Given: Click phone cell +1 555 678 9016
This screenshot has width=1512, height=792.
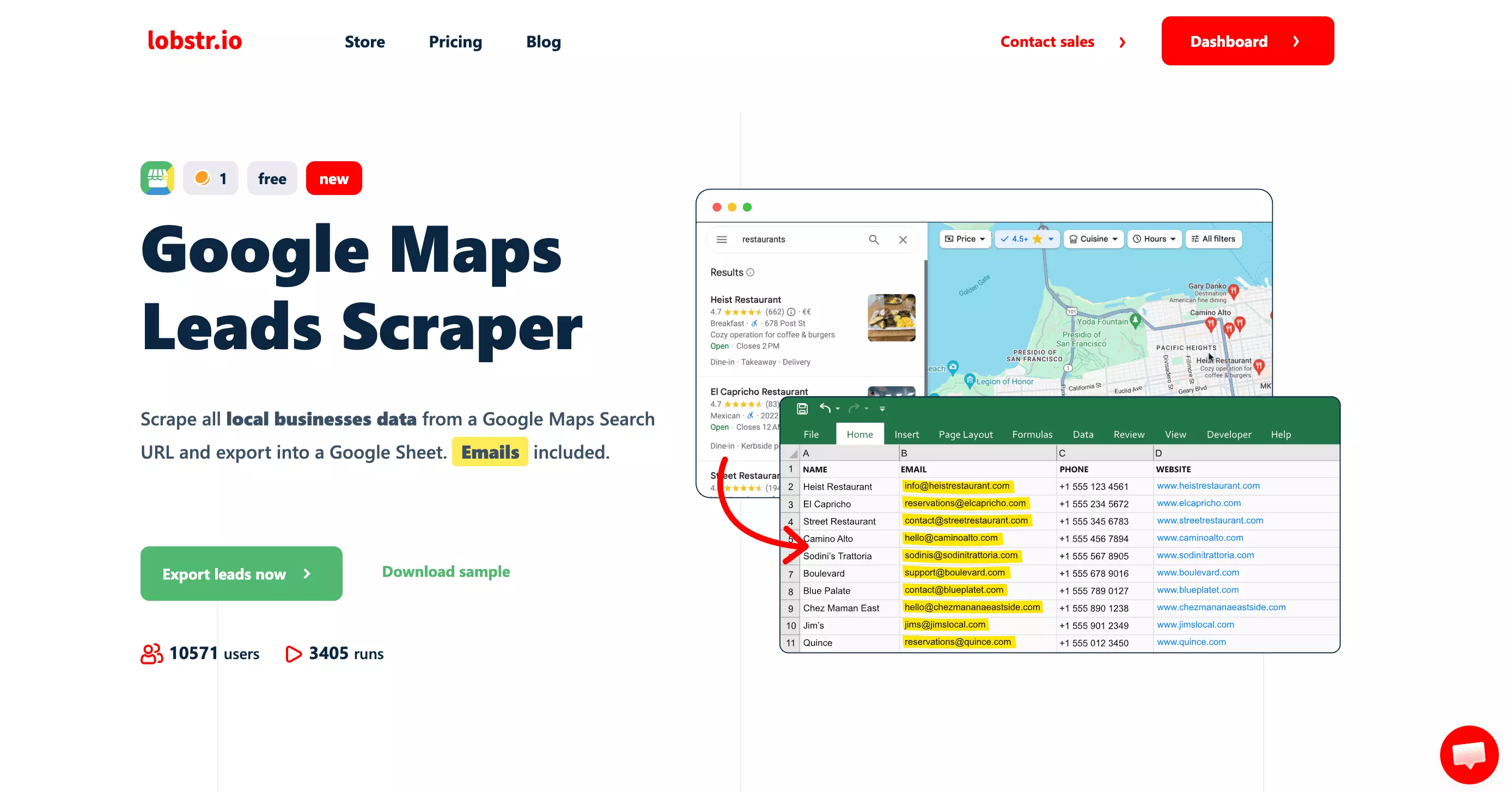Looking at the screenshot, I should pyautogui.click(x=1104, y=574).
